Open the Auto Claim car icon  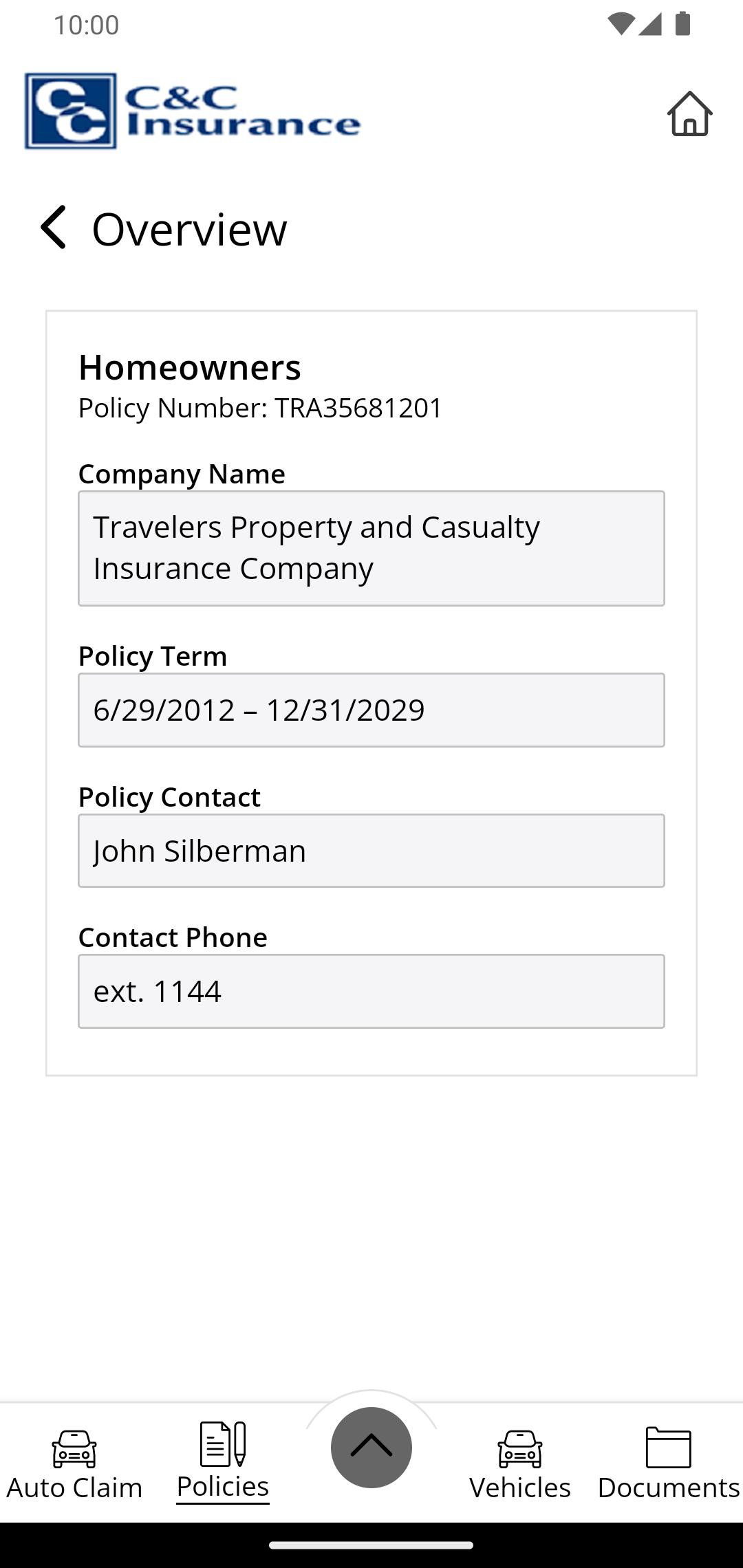click(74, 1449)
